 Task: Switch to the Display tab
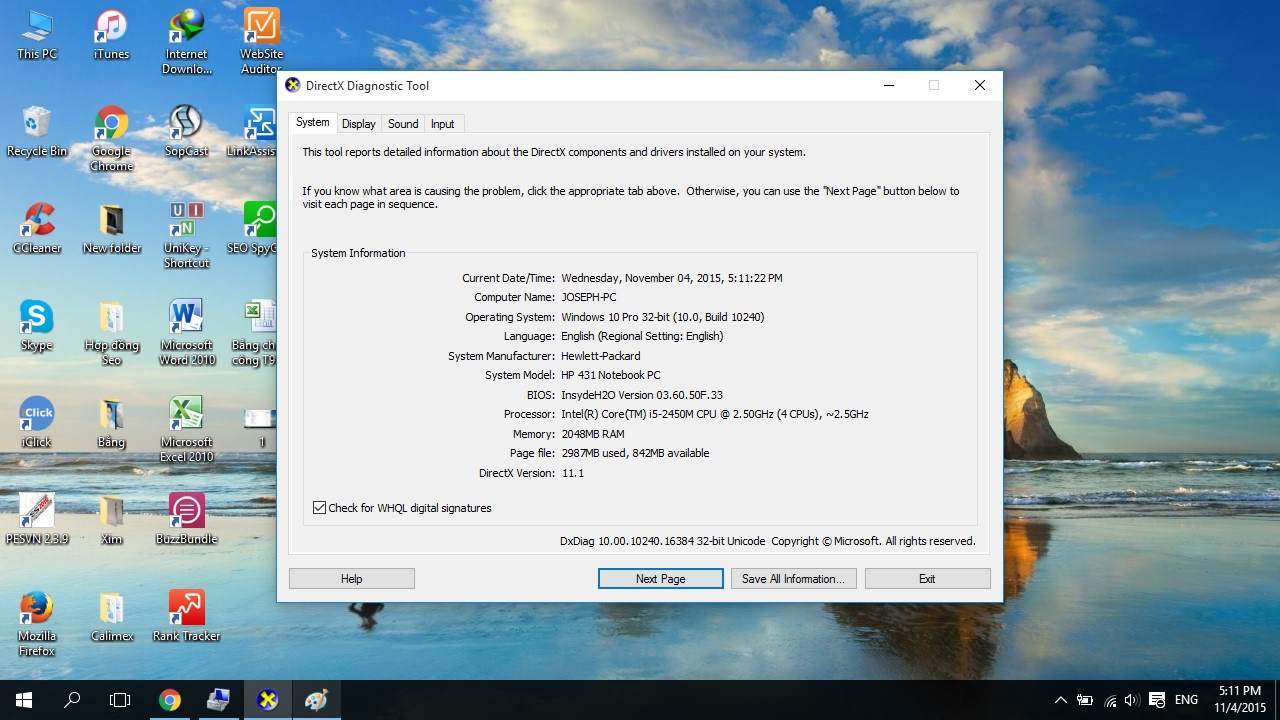358,124
